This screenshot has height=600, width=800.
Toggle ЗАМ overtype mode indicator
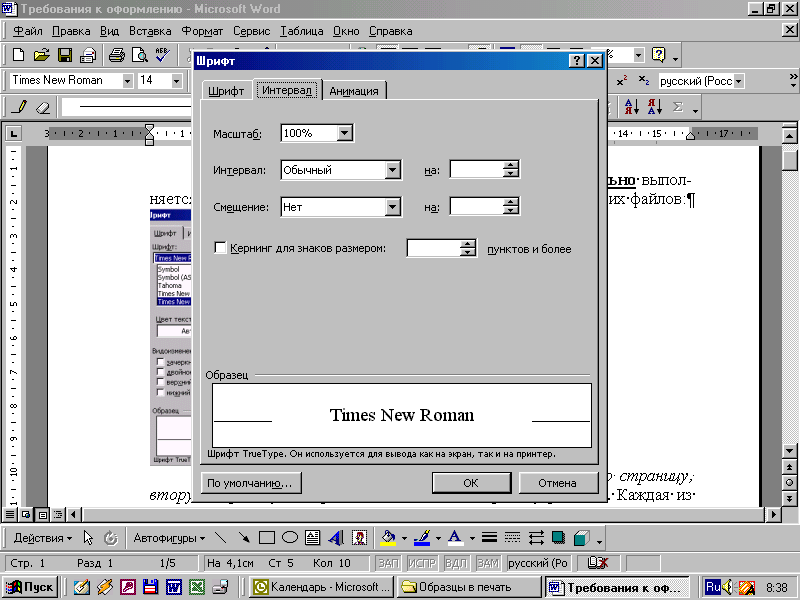coord(488,563)
